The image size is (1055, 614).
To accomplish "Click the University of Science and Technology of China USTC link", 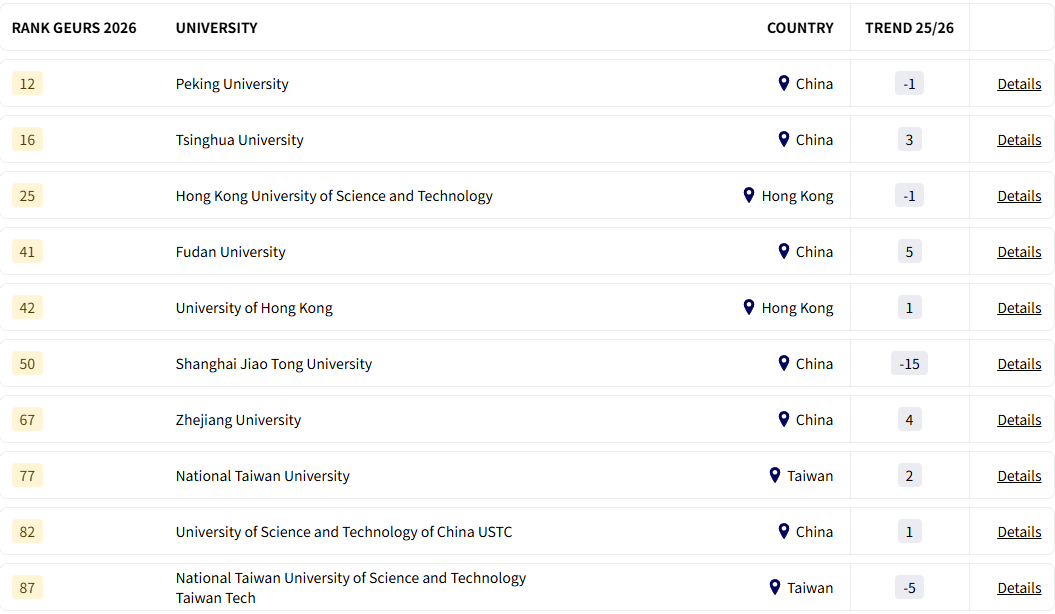I will point(344,531).
